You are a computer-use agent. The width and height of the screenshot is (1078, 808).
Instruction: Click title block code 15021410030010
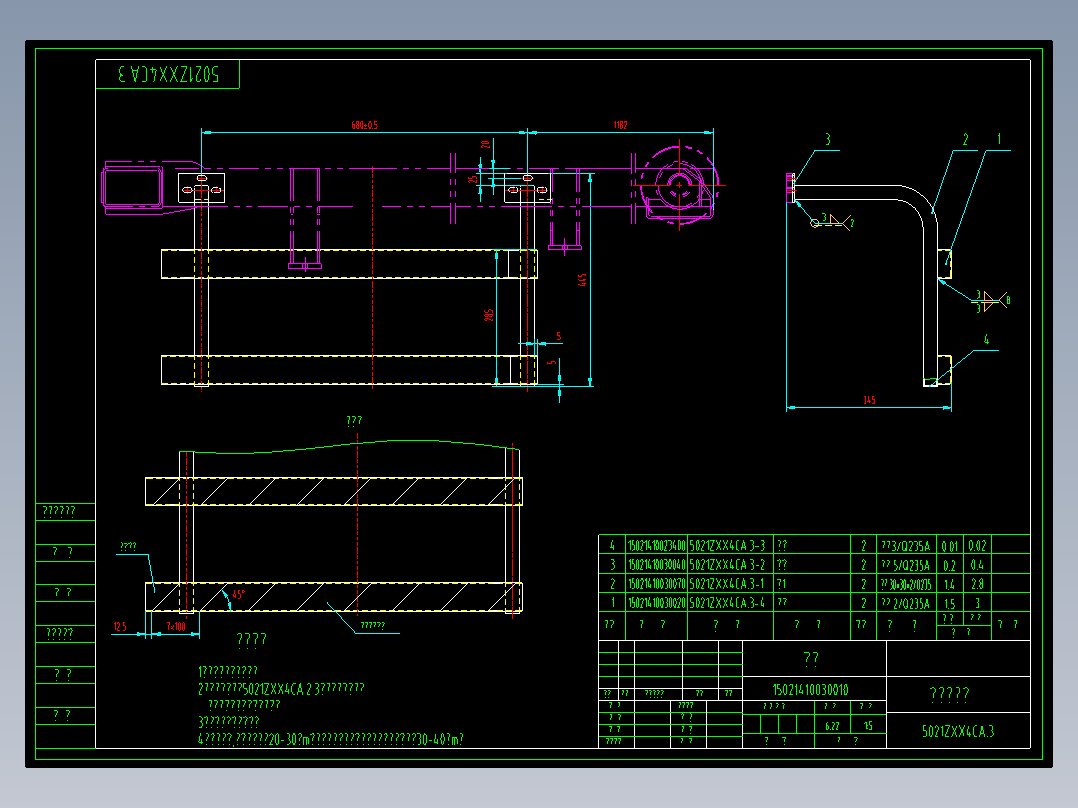tap(811, 690)
